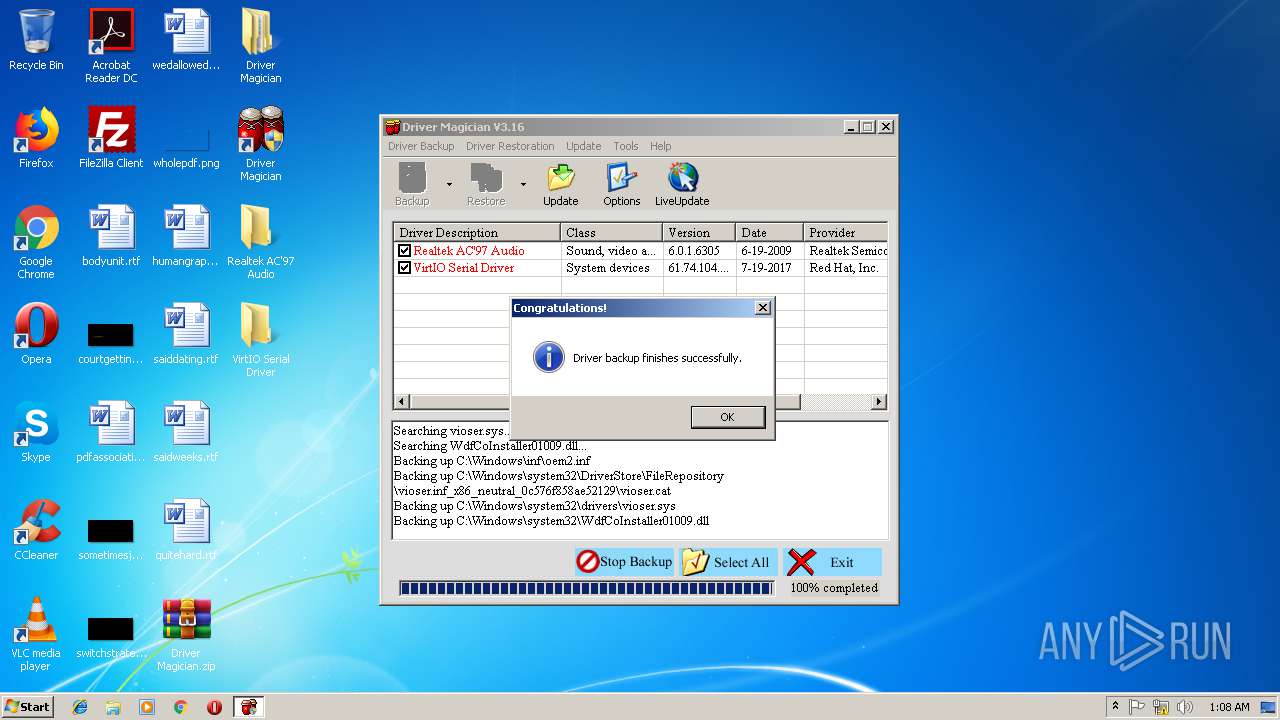1280x720 pixels.
Task: Click the system tray volume icon
Action: pos(1186,707)
